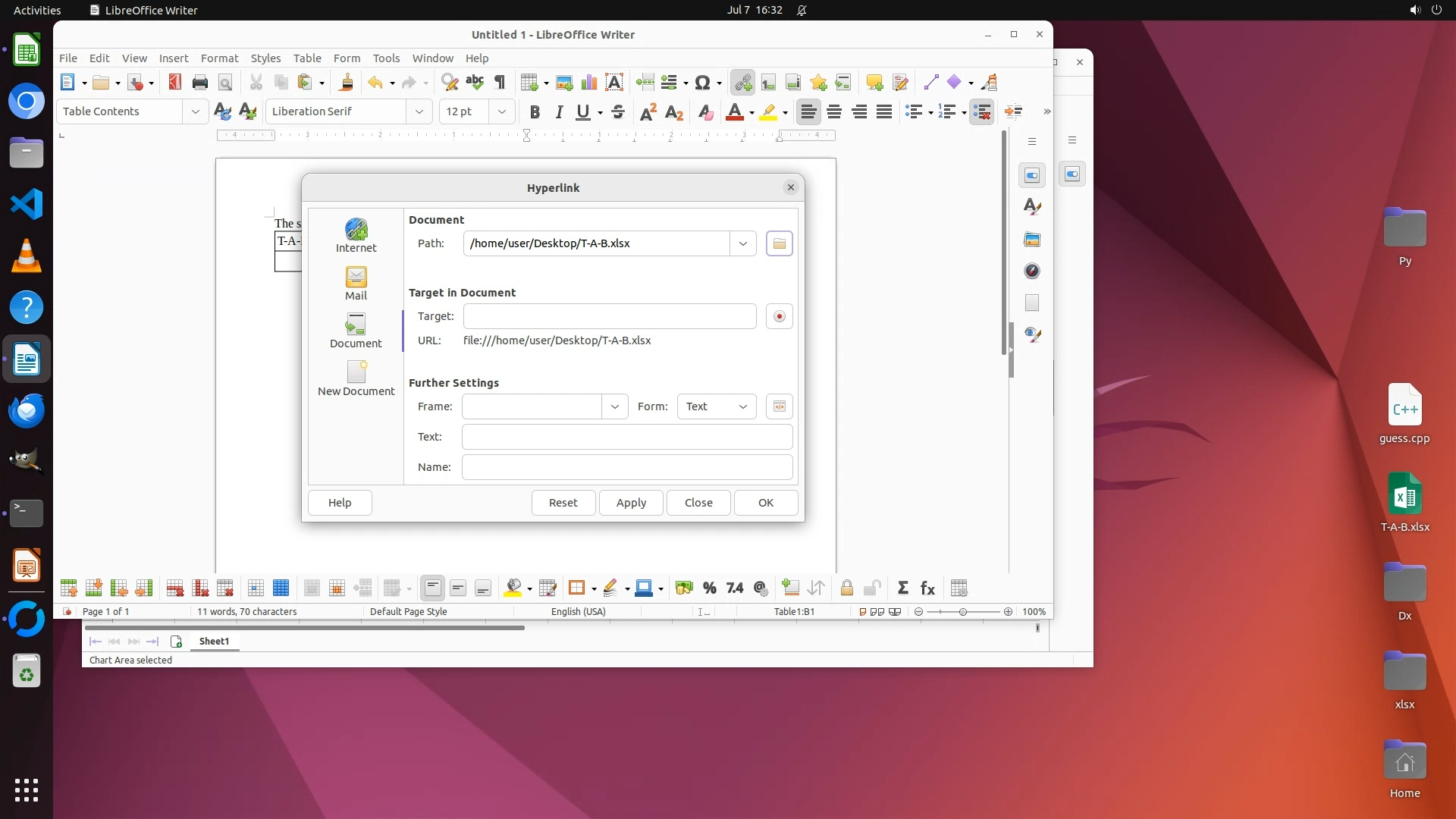Open the Navigator from the sidebar

point(1032,271)
